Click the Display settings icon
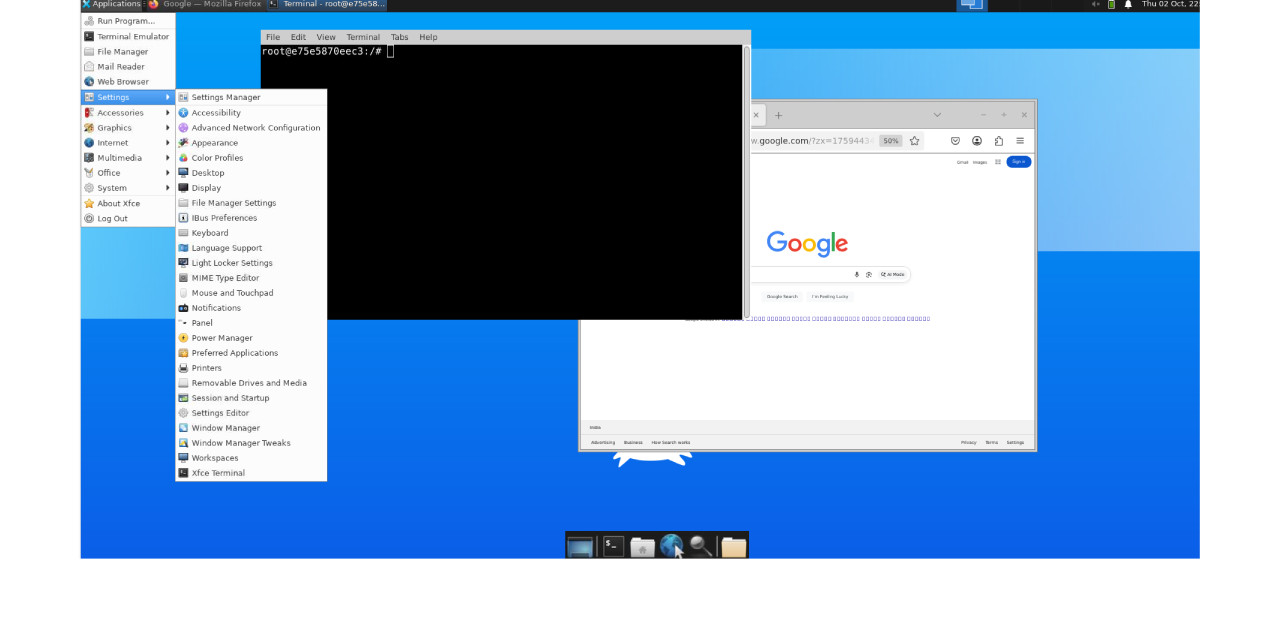The image size is (1280, 640). 183,188
